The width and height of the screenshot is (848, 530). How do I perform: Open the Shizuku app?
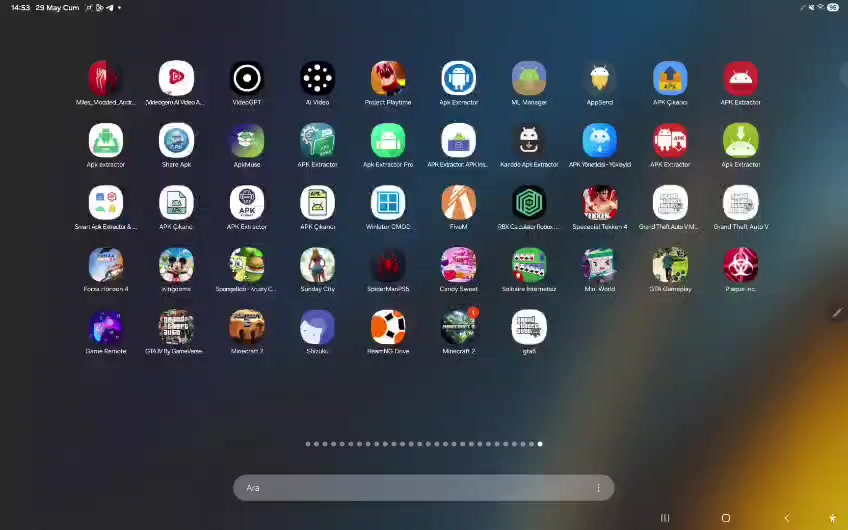pos(317,328)
